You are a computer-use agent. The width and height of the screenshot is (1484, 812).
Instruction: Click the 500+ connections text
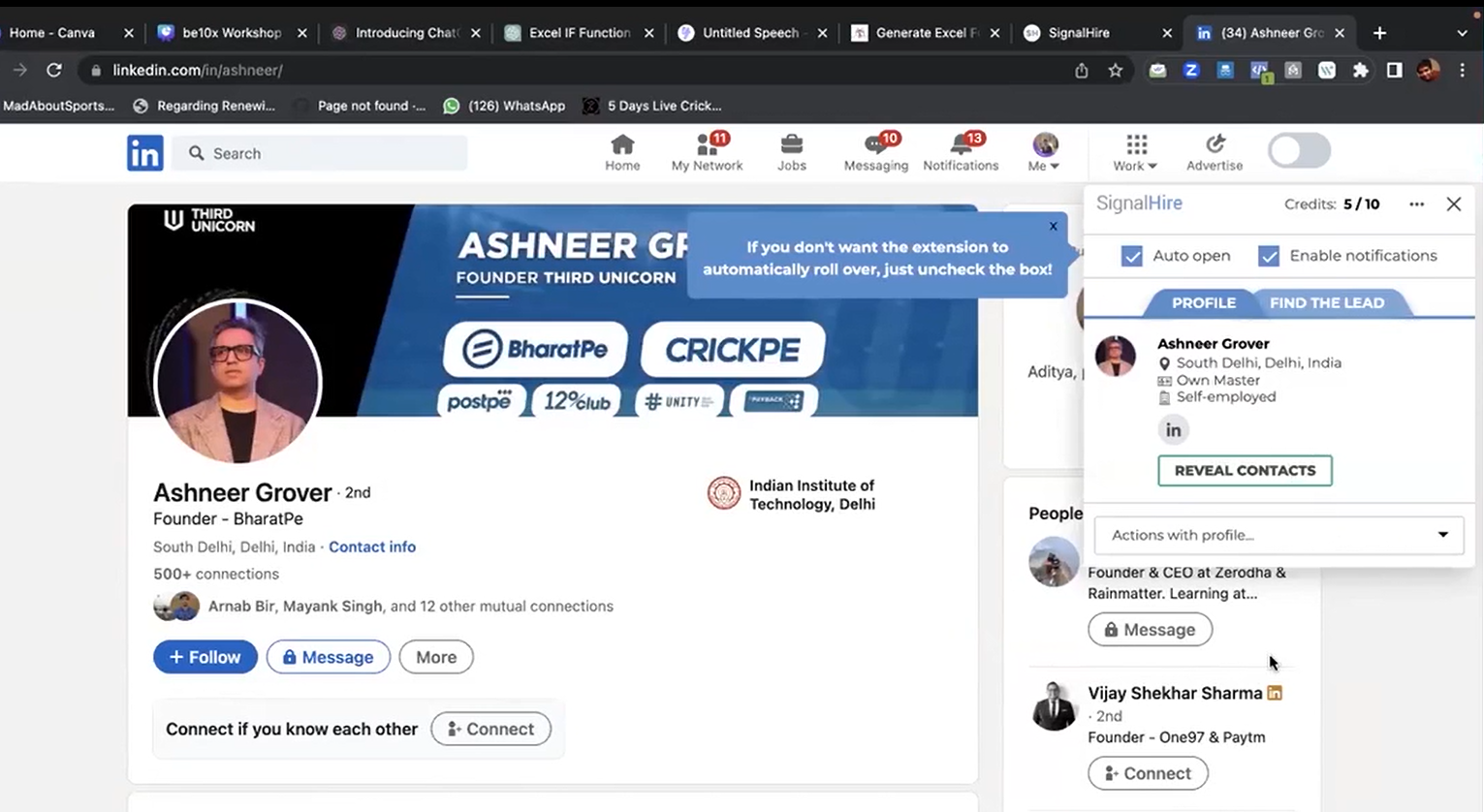coord(216,574)
